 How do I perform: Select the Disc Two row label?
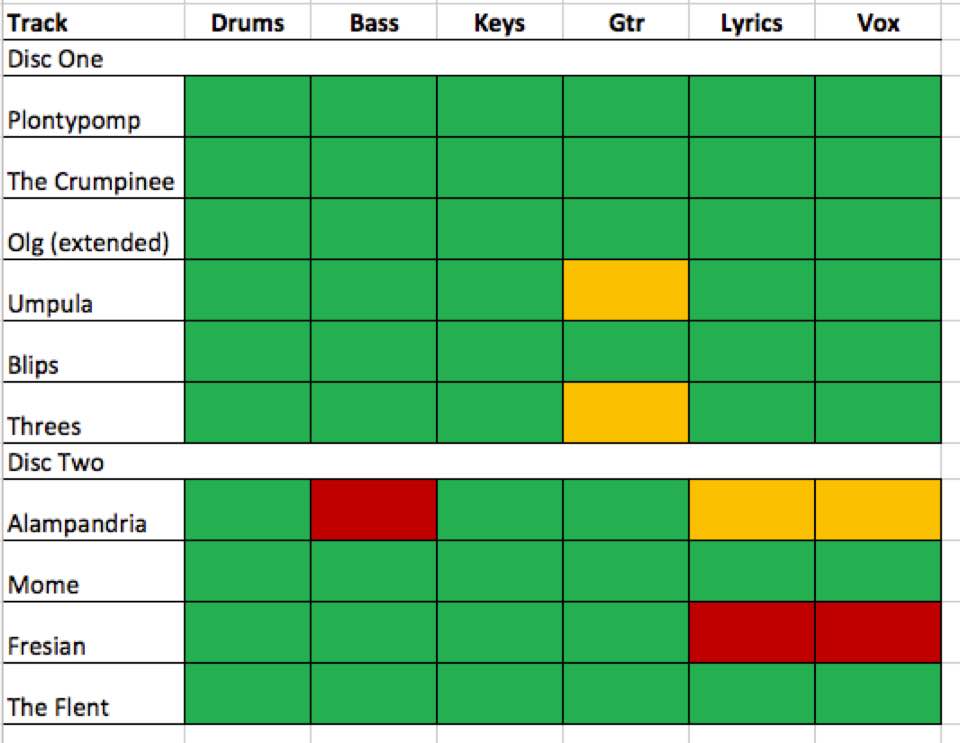(x=94, y=461)
